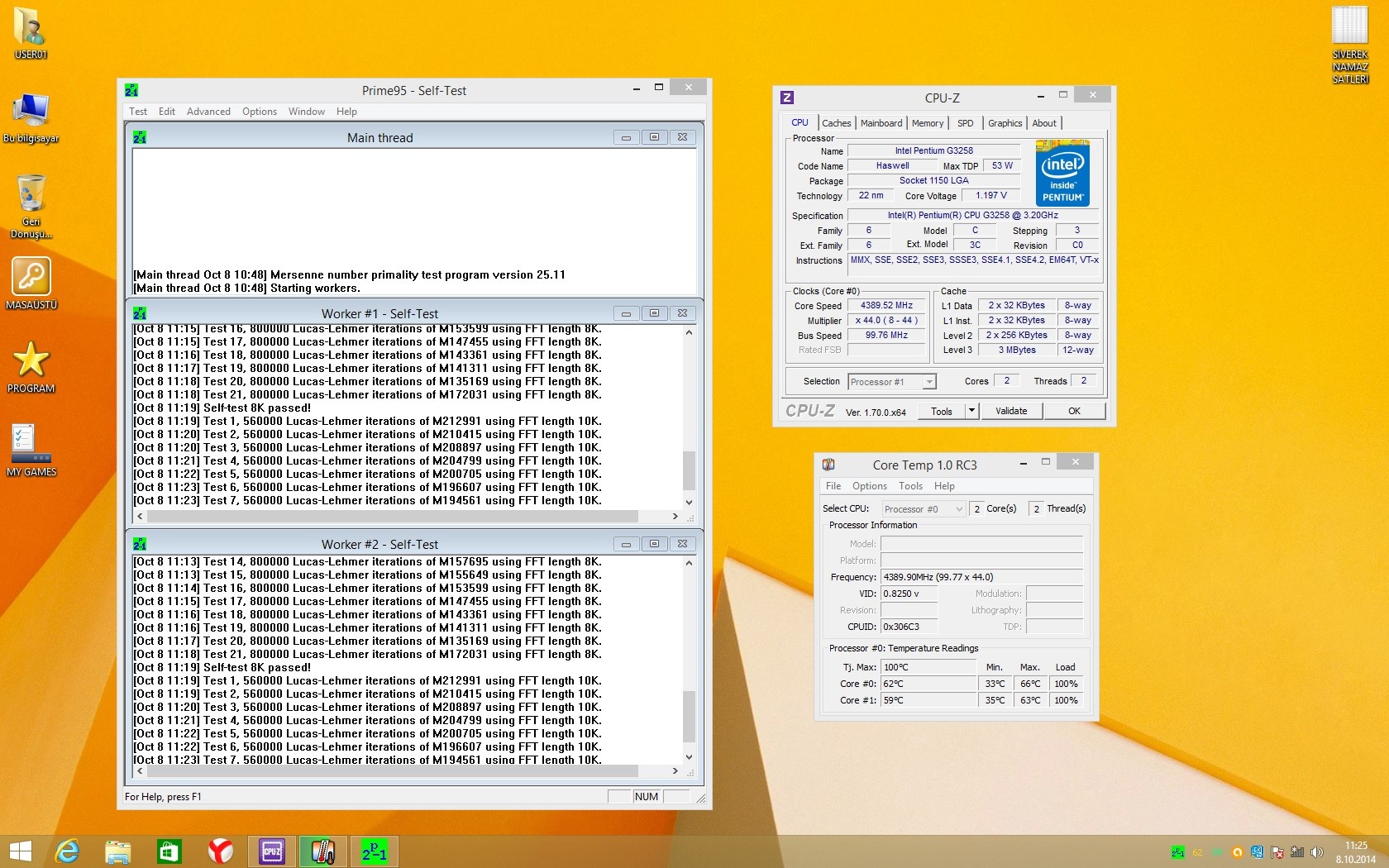Switch to the Caches tab in CPU-Z
The width and height of the screenshot is (1389, 868).
coord(836,123)
